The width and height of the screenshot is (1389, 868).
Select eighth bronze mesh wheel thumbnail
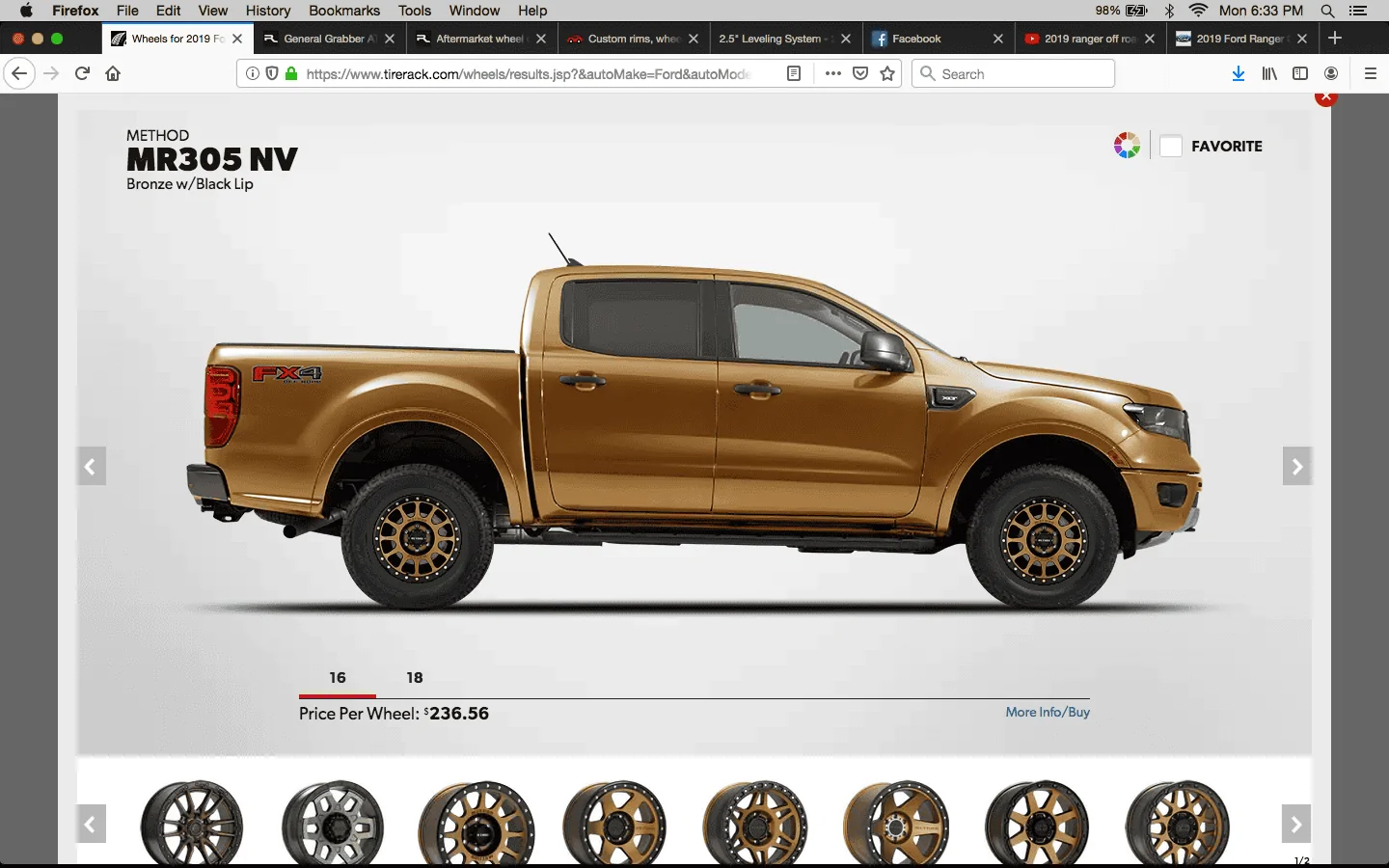click(x=1178, y=823)
